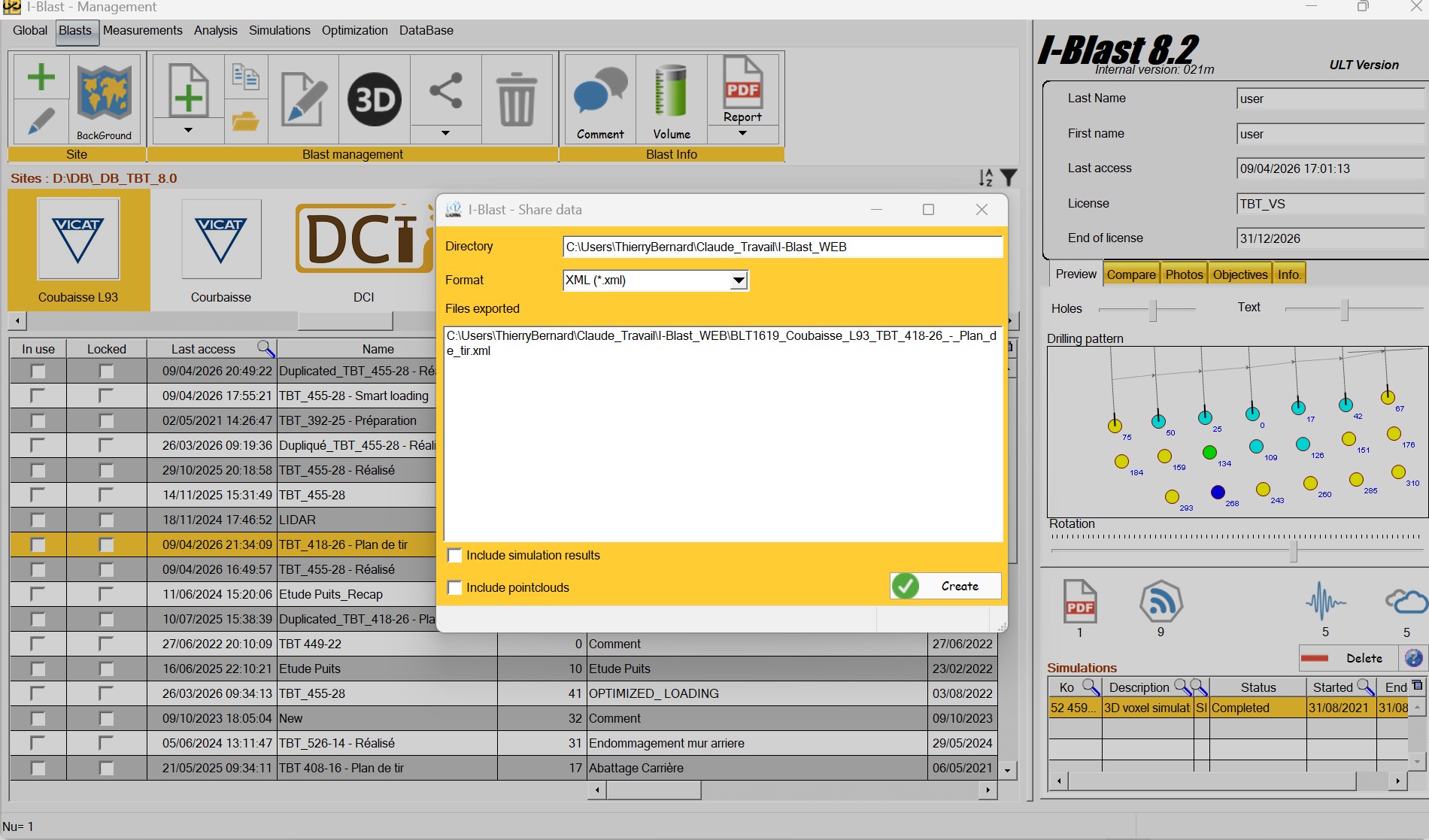Open the Format XML dropdown
This screenshot has height=840, width=1429.
pos(739,280)
